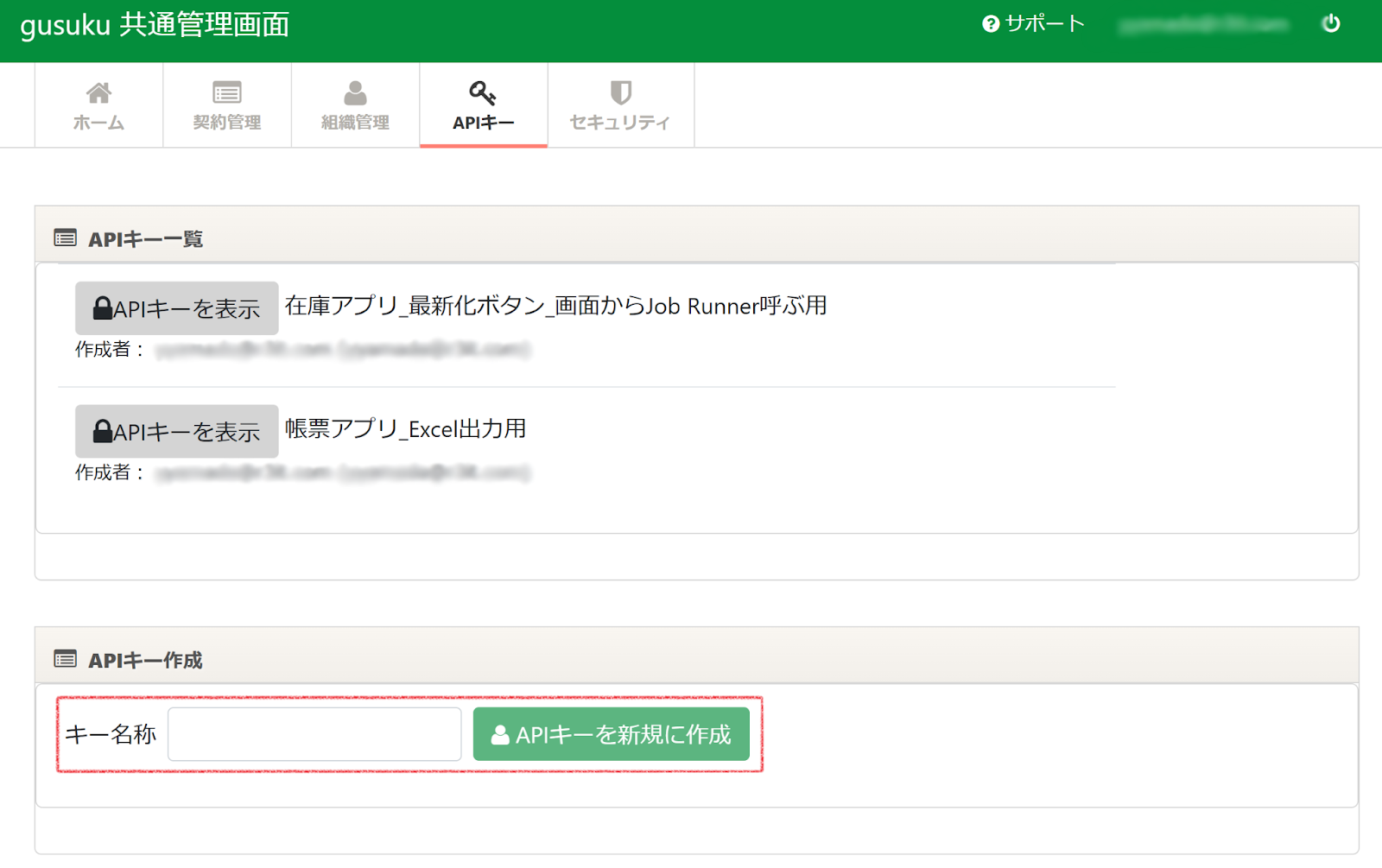This screenshot has height=868, width=1382.
Task: Click the blurred account email in header
Action: (x=1203, y=24)
